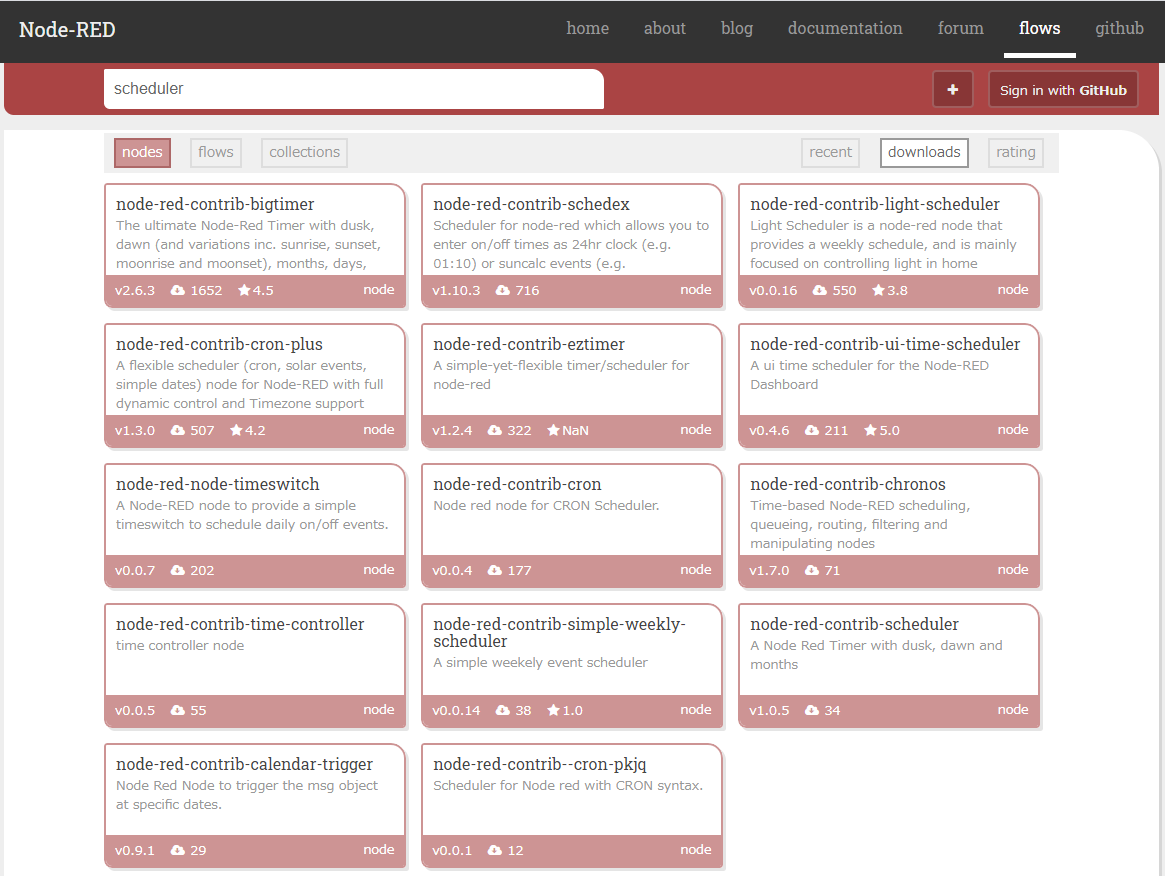Open node-red-contrib-chronos

coord(848,484)
